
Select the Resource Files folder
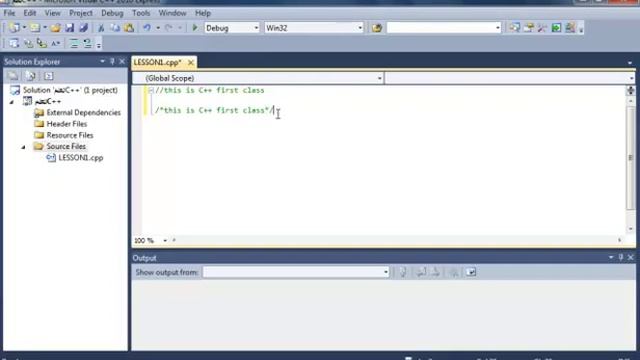coord(70,135)
